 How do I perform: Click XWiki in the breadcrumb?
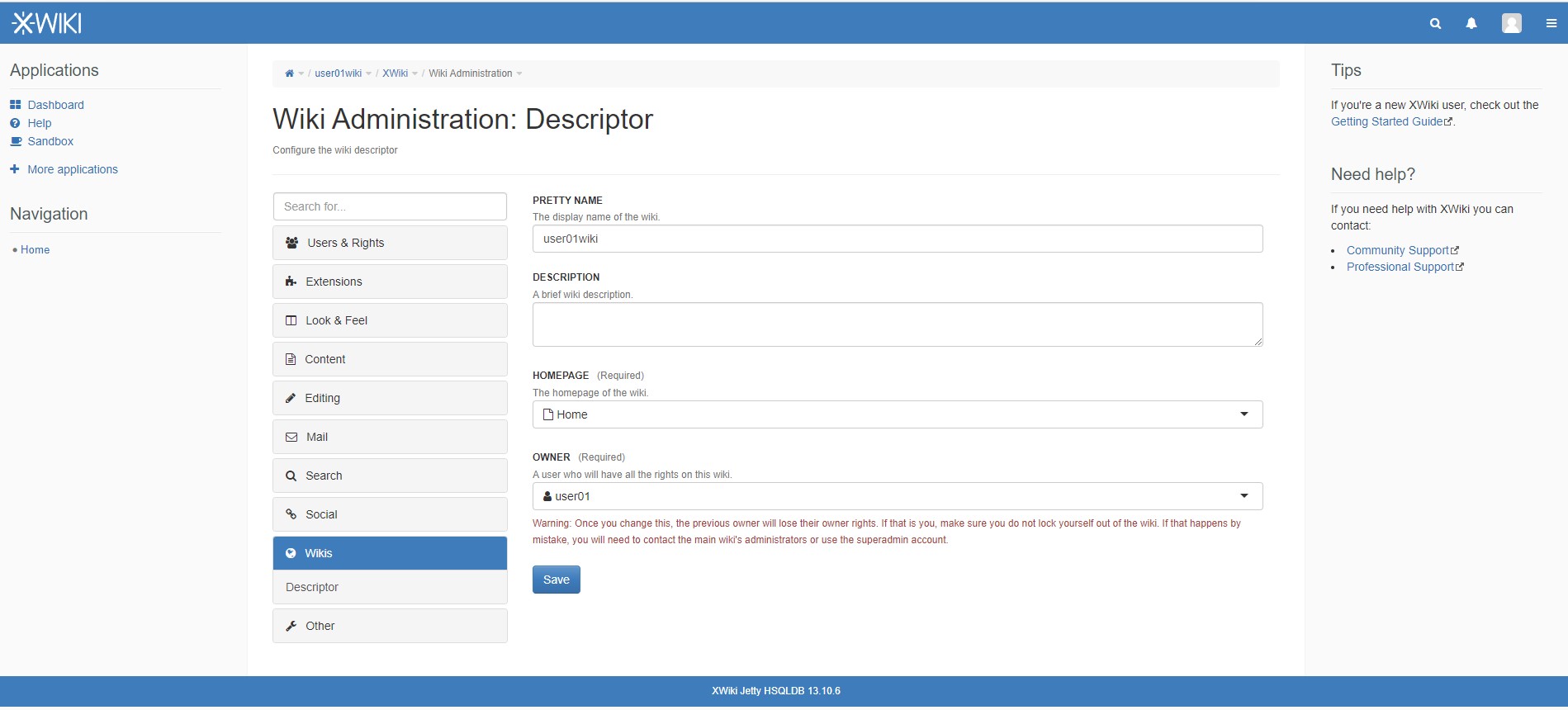pos(395,73)
